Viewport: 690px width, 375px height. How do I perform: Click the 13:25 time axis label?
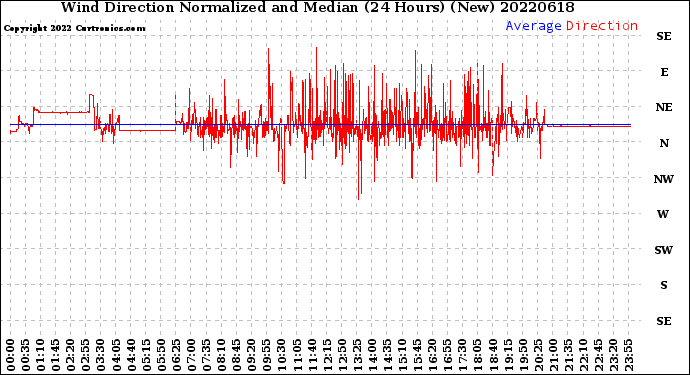[x=357, y=355]
